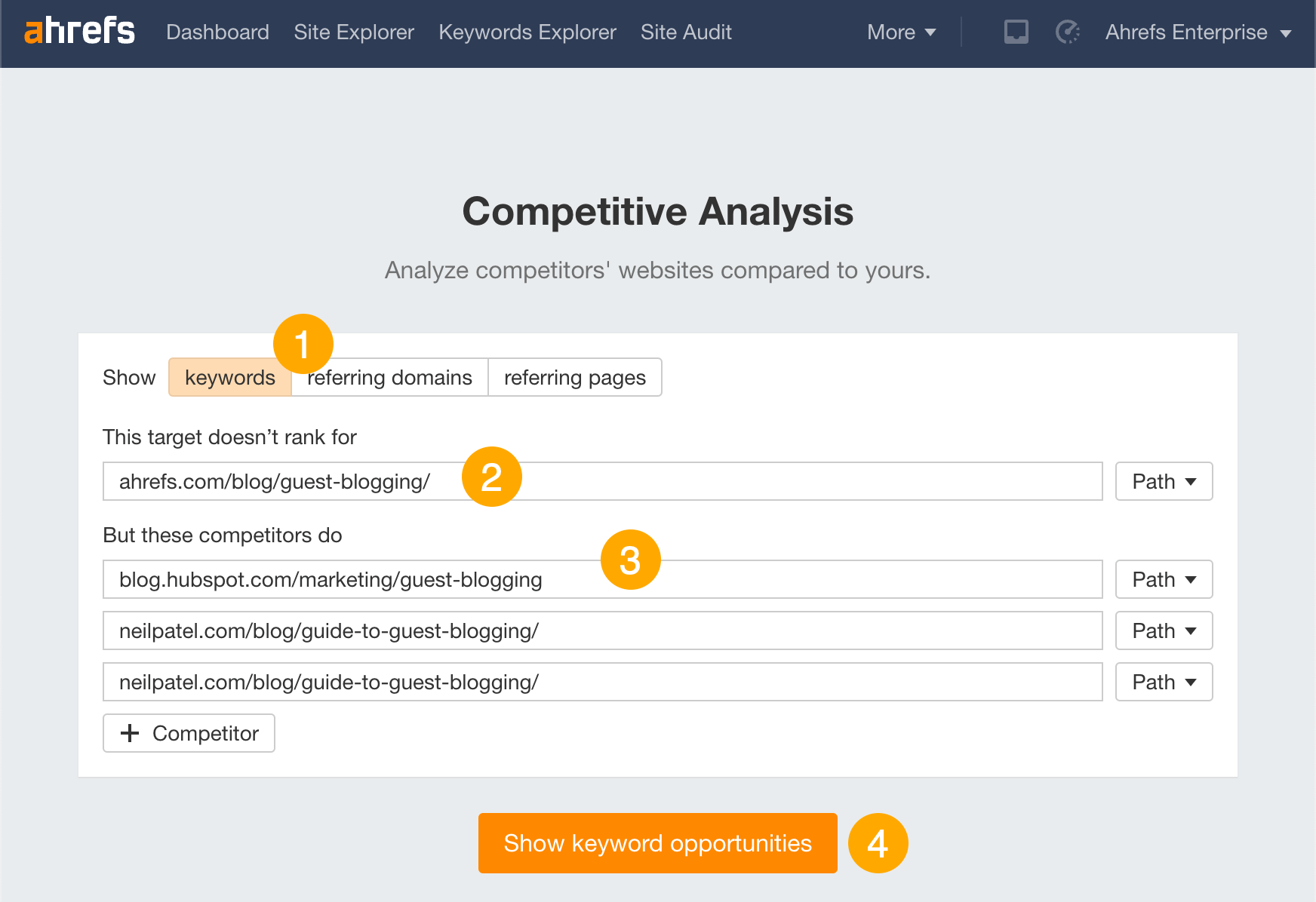Click Show keyword opportunities button
Viewport: 1316px width, 902px height.
[658, 843]
